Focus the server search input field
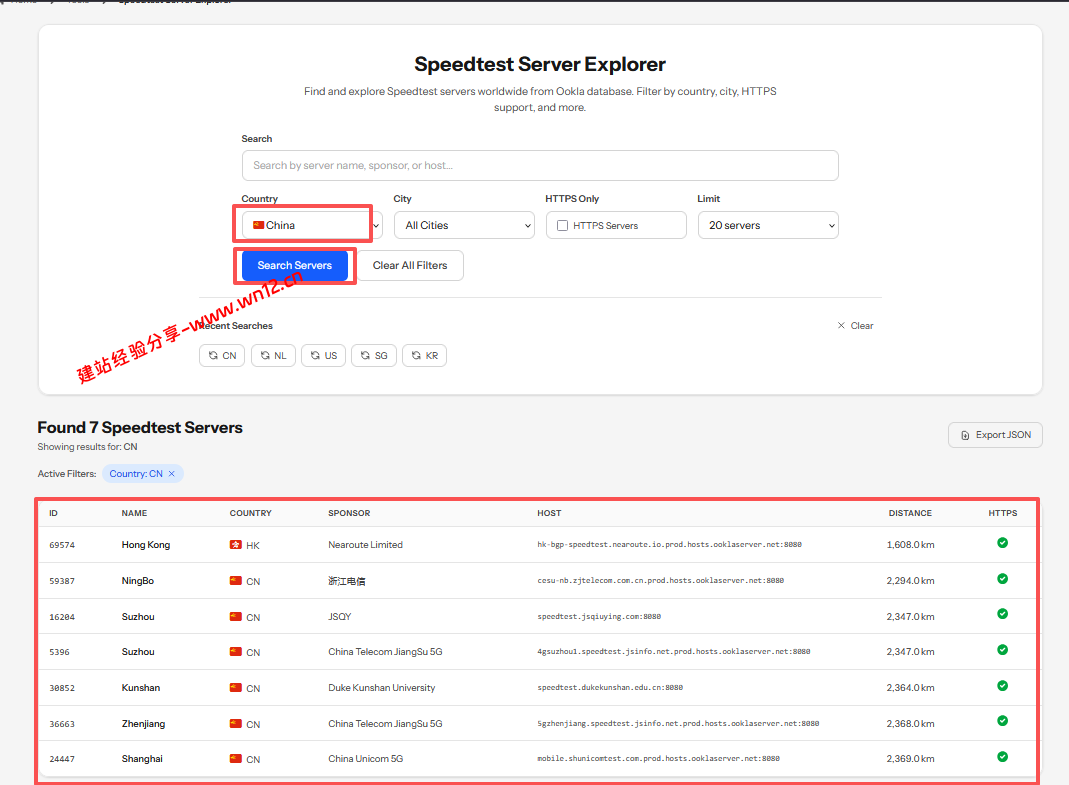The height and width of the screenshot is (785, 1069). point(540,166)
